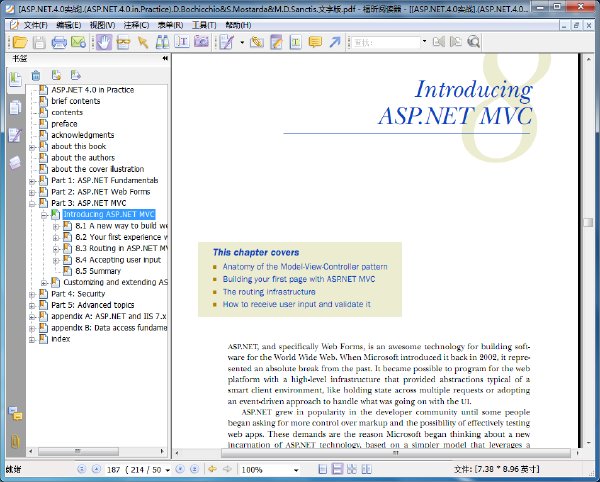Select the 'index' bookmark
This screenshot has height=482, width=600.
(x=60, y=339)
